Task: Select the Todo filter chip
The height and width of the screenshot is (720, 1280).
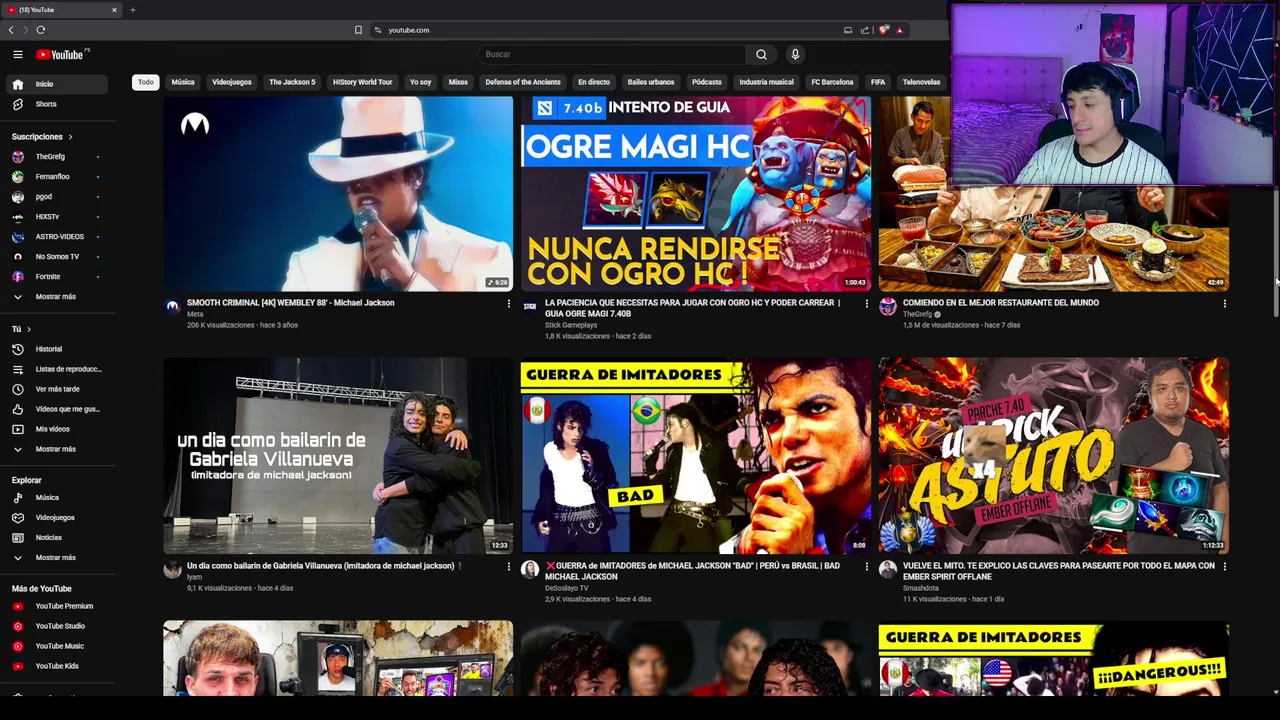Action: coord(146,82)
